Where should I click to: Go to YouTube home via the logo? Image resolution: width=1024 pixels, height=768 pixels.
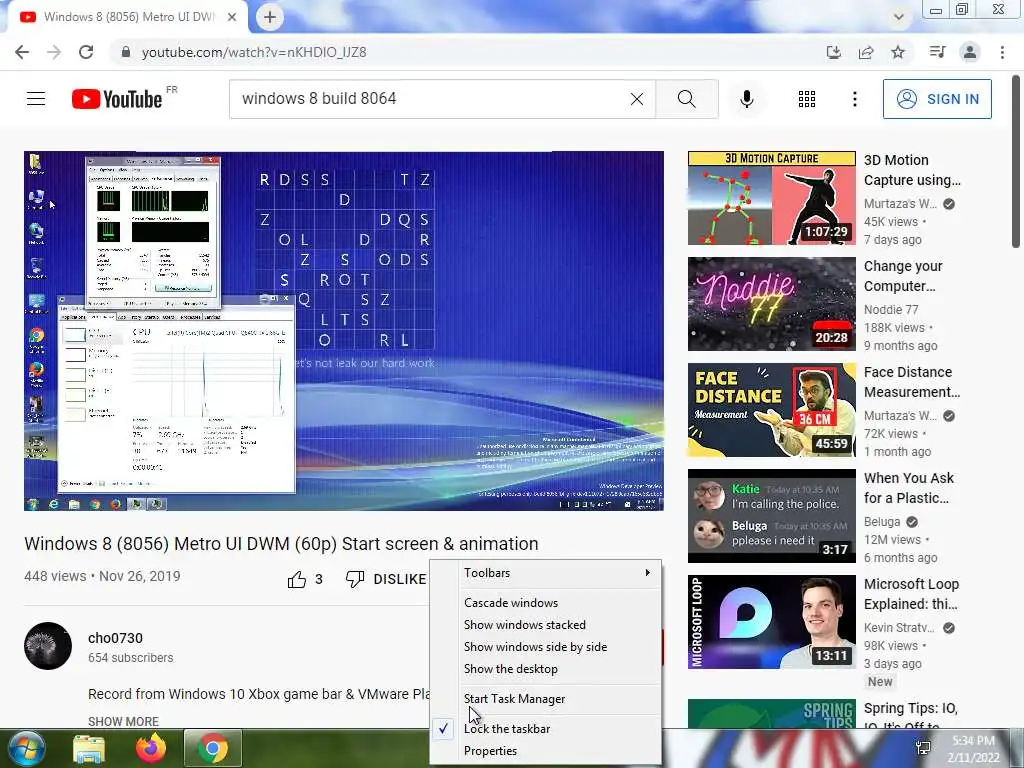[x=117, y=99]
